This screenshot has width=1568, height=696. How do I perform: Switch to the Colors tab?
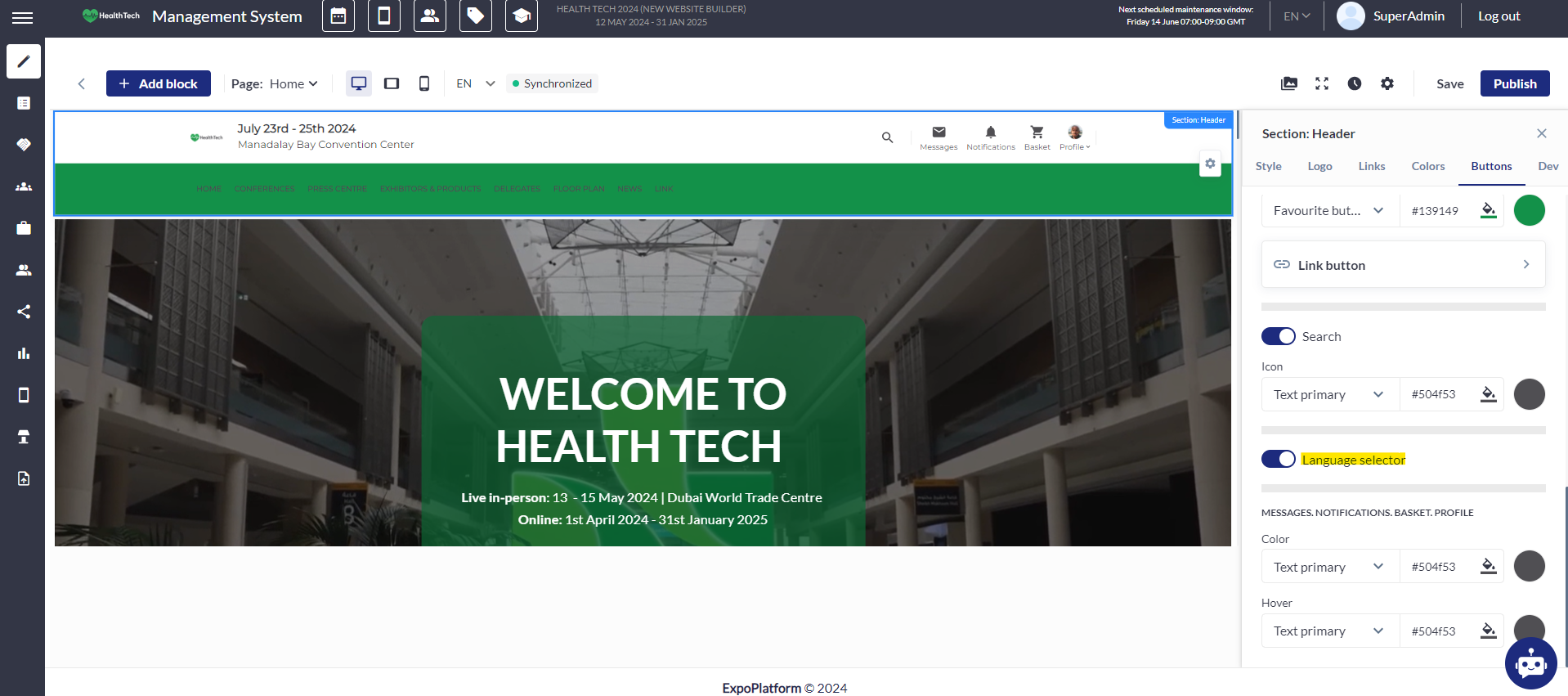click(x=1428, y=166)
